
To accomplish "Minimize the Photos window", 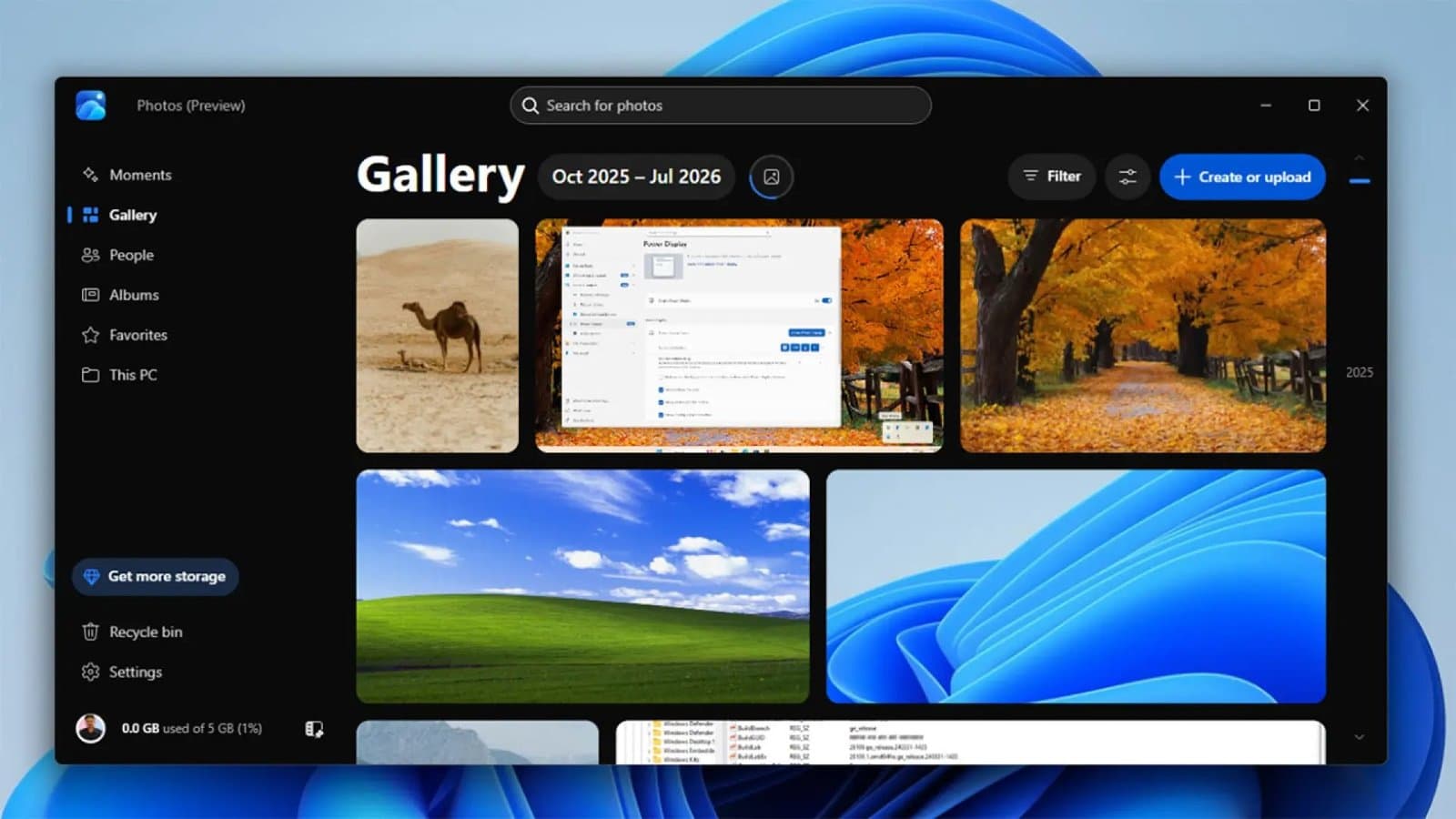I will coord(1266,106).
